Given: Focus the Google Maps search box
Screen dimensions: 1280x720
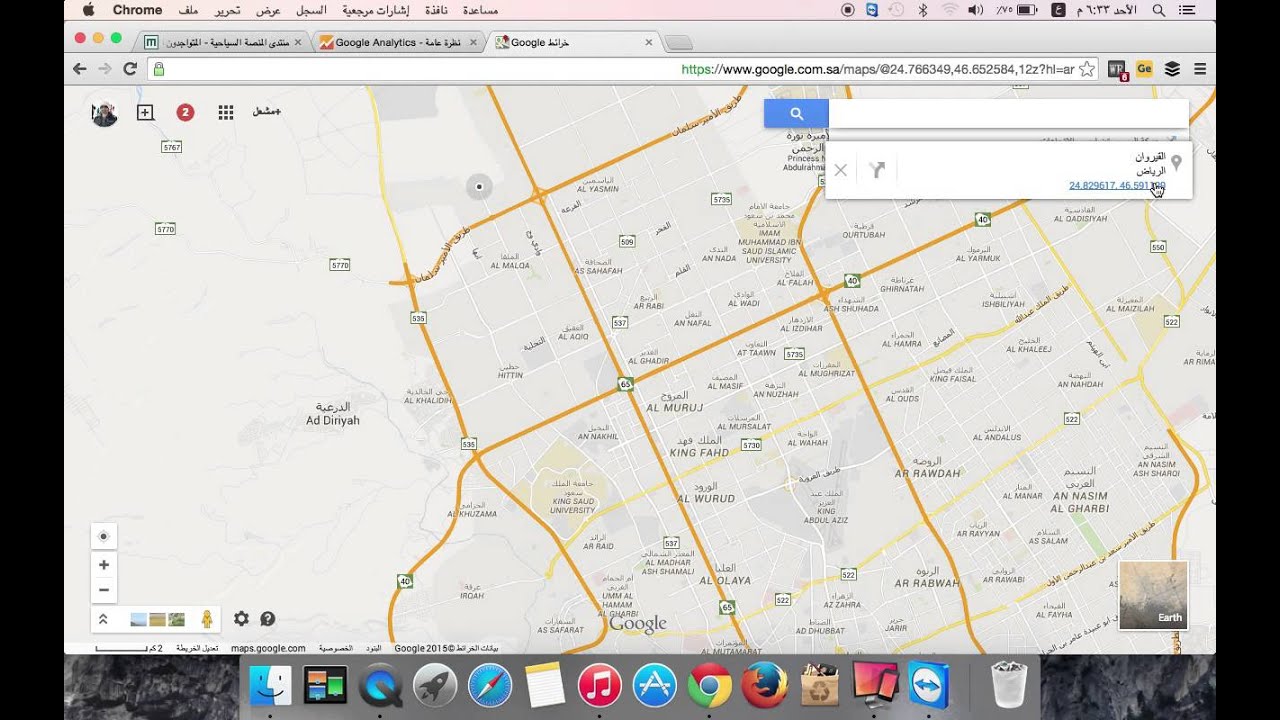Looking at the screenshot, I should click(1008, 114).
